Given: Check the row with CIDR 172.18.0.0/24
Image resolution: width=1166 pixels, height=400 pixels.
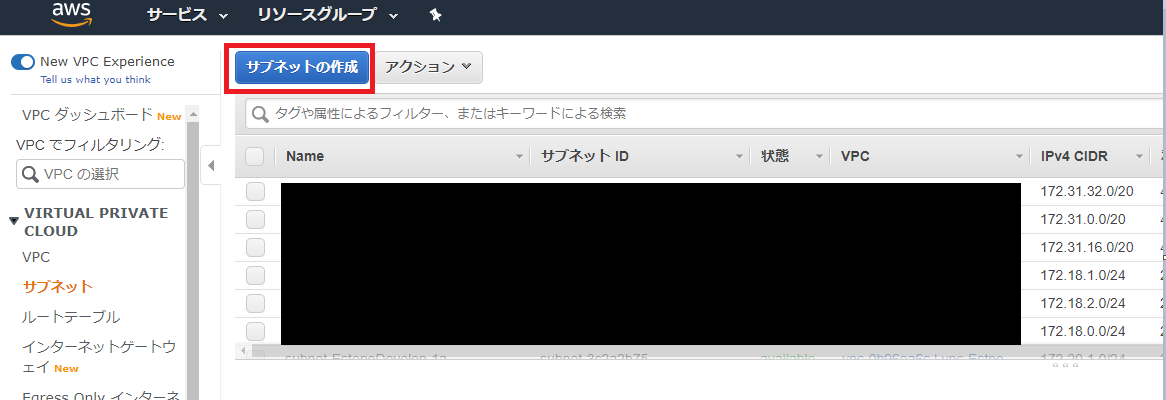Looking at the screenshot, I should click(255, 331).
